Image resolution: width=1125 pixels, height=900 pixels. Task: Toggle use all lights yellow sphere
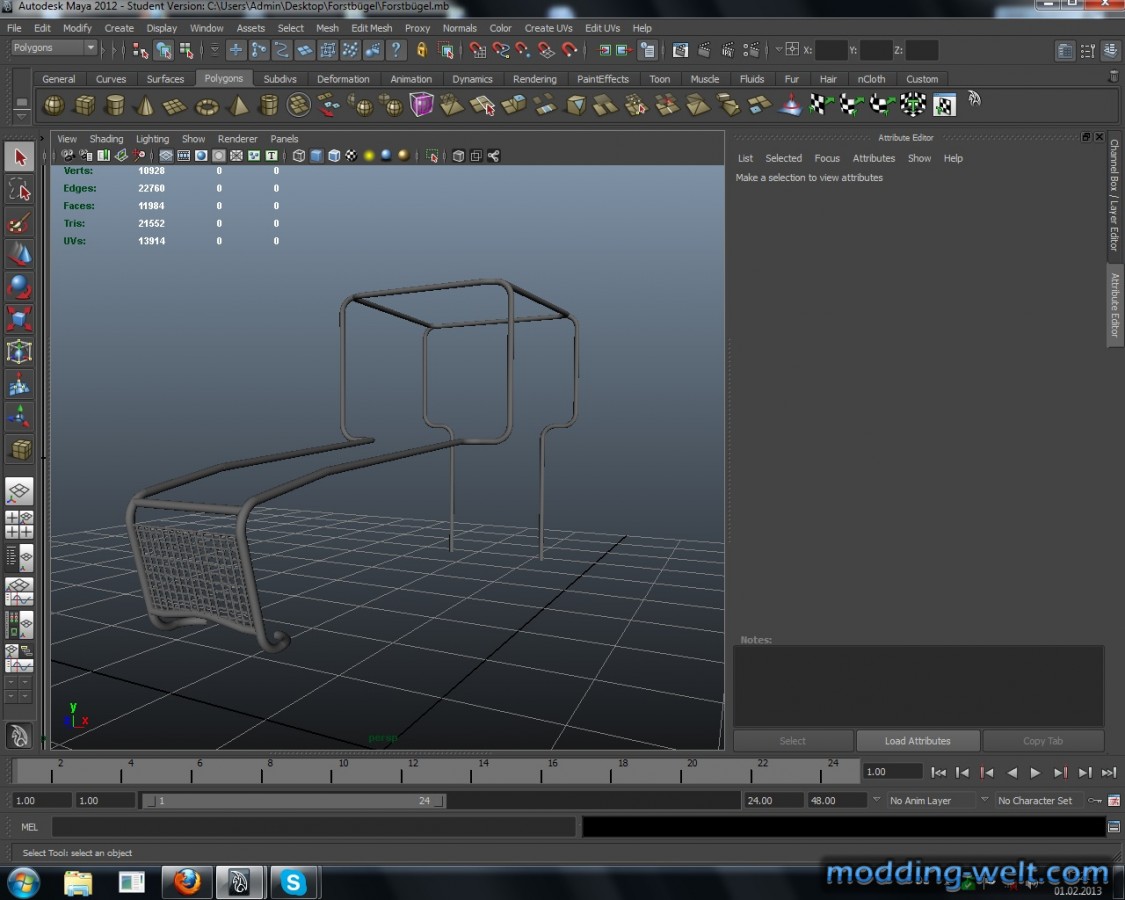pos(369,156)
